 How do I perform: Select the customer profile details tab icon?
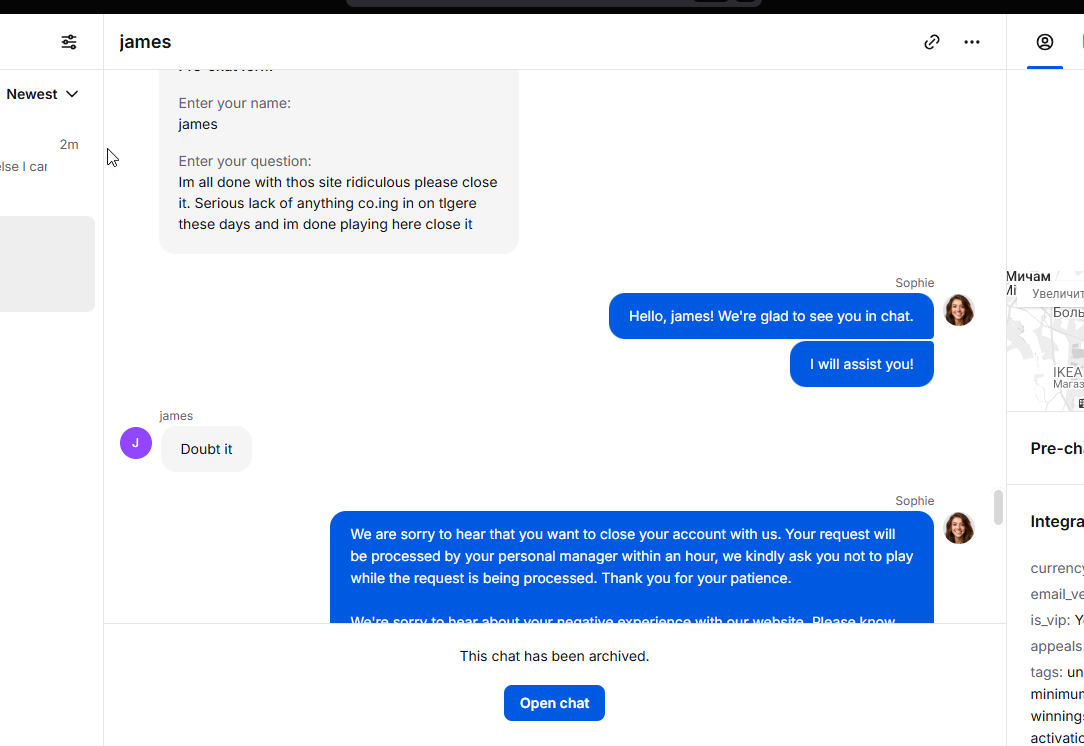pos(1045,42)
